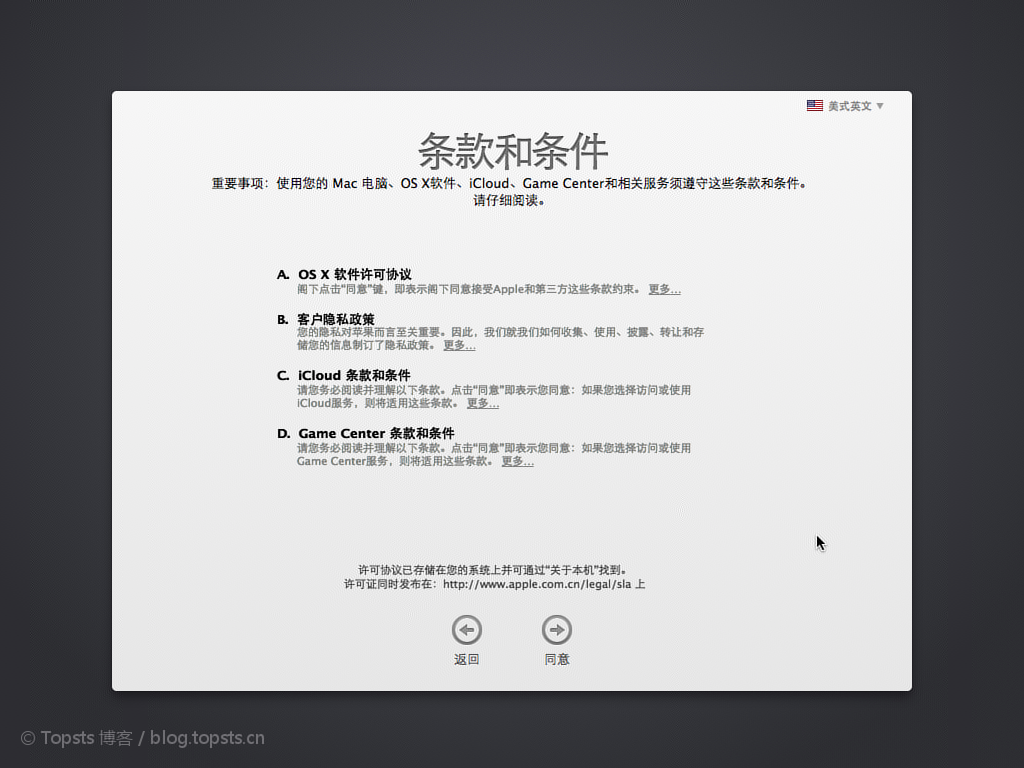Click the 请仔细阅读。 text line
The image size is (1024, 768).
(x=509, y=200)
